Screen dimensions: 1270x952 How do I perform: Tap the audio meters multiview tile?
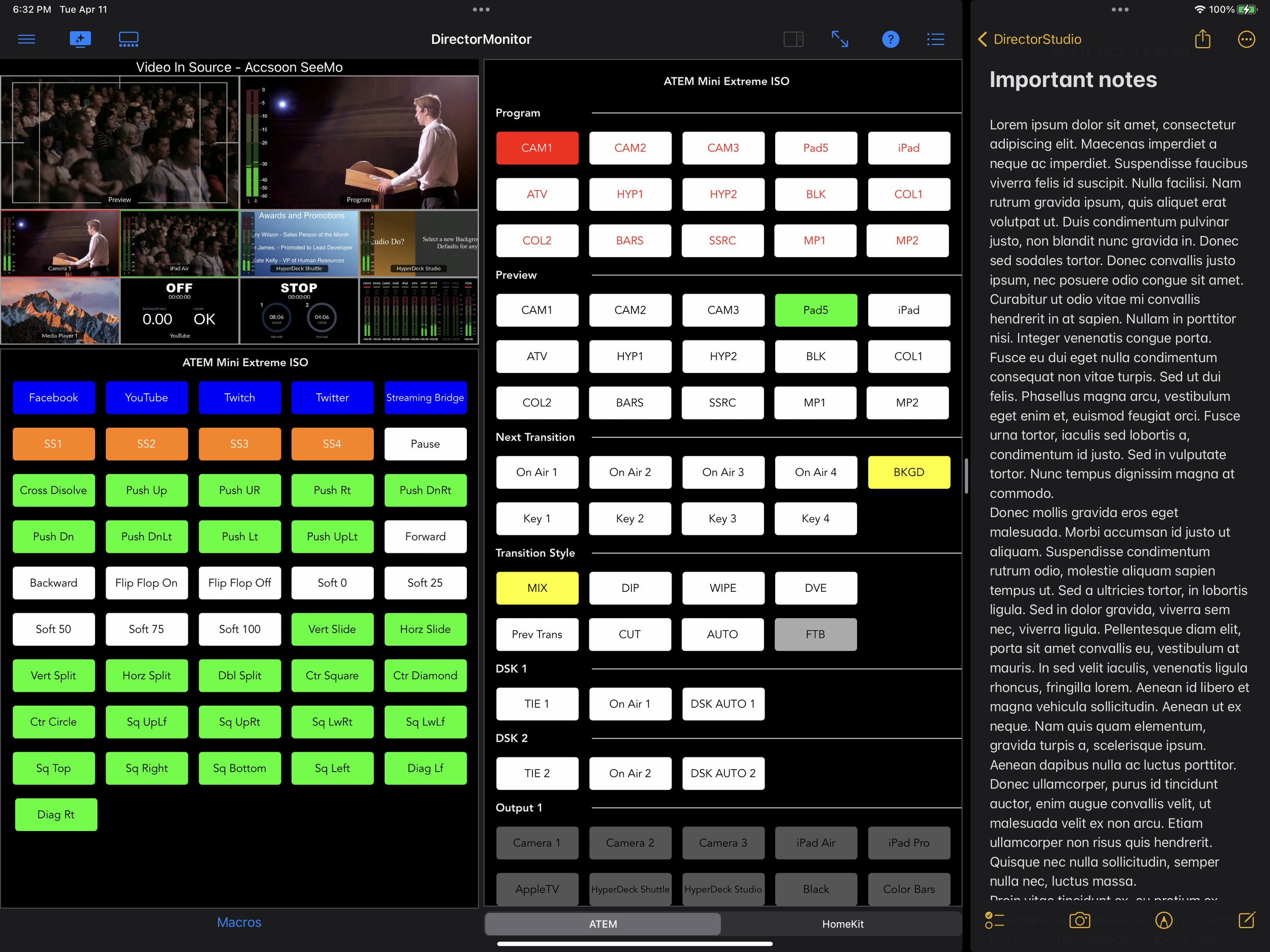coord(419,311)
